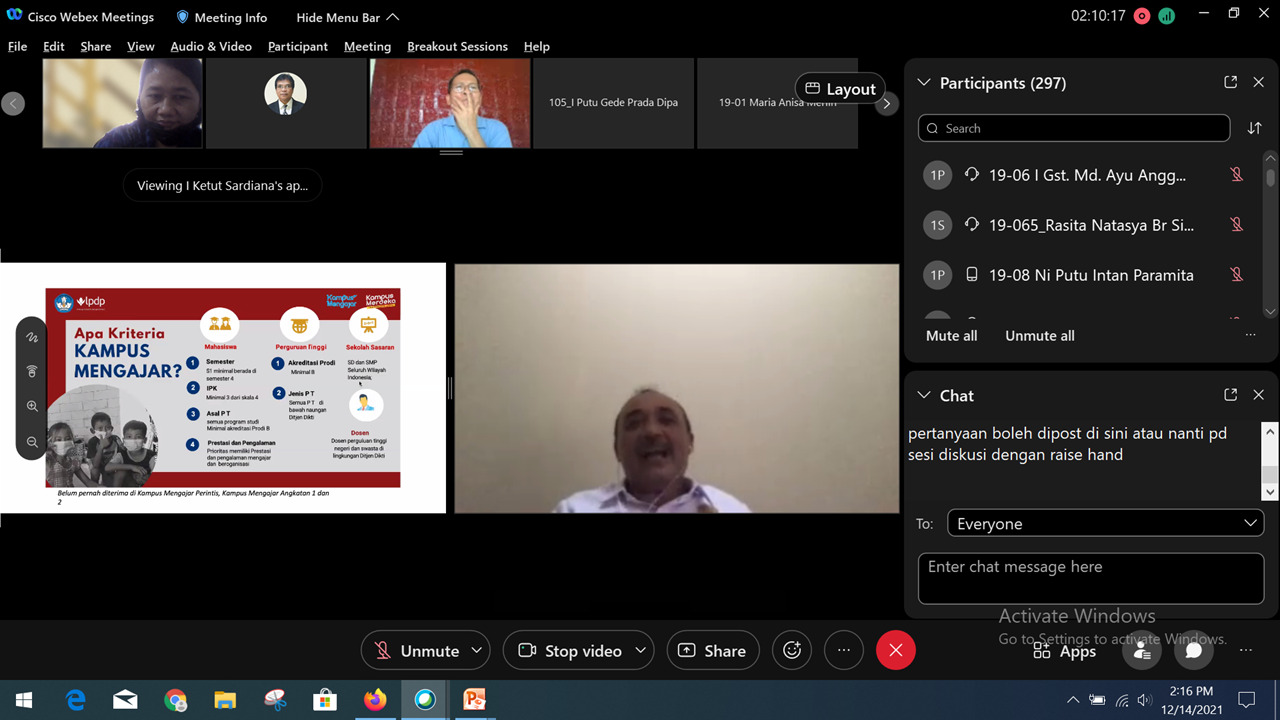End the meeting with red X button
The width and height of the screenshot is (1280, 720).
(896, 650)
